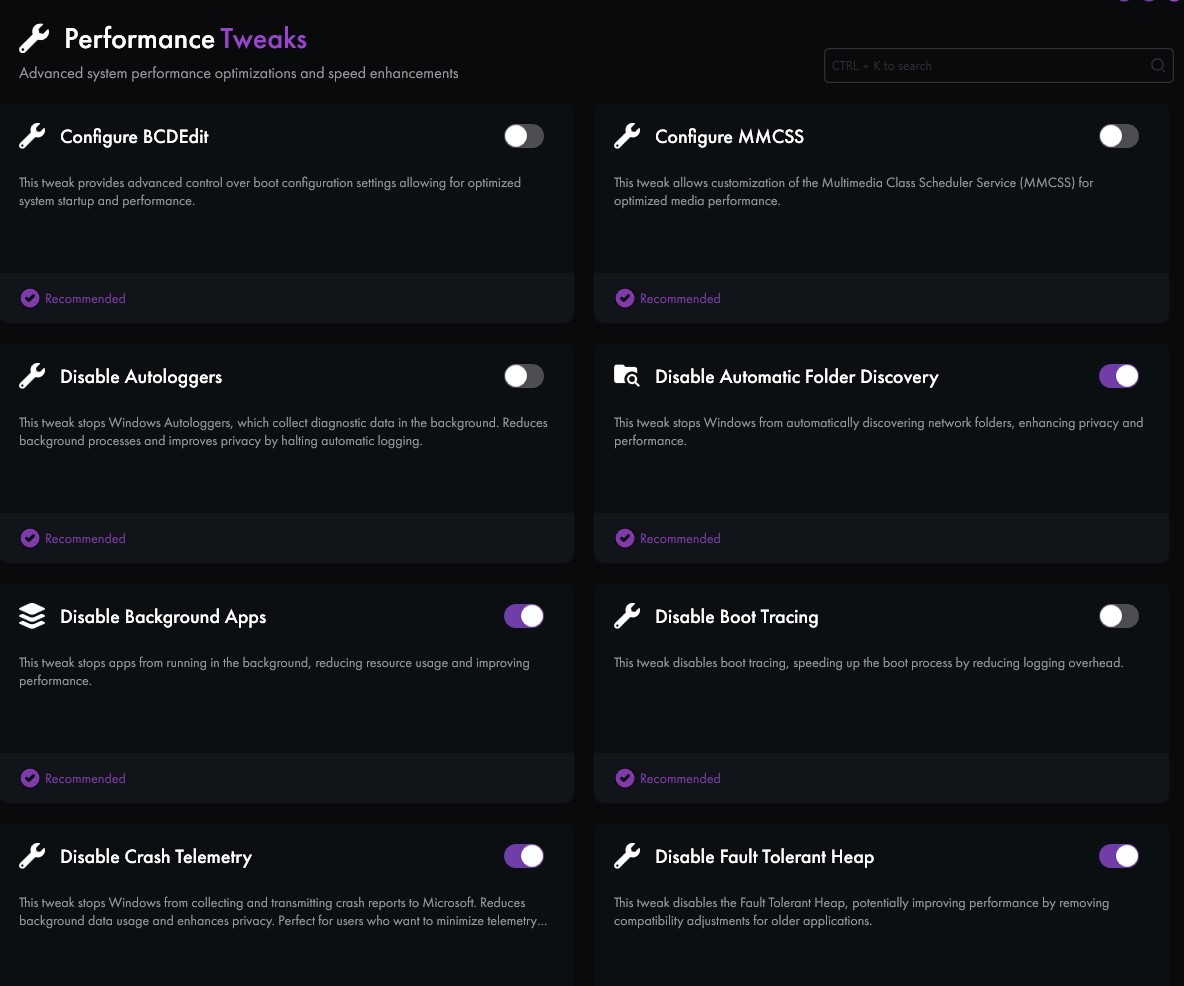1184x986 pixels.
Task: Enable the Disable Boot Tracing toggle
Action: pos(1118,616)
